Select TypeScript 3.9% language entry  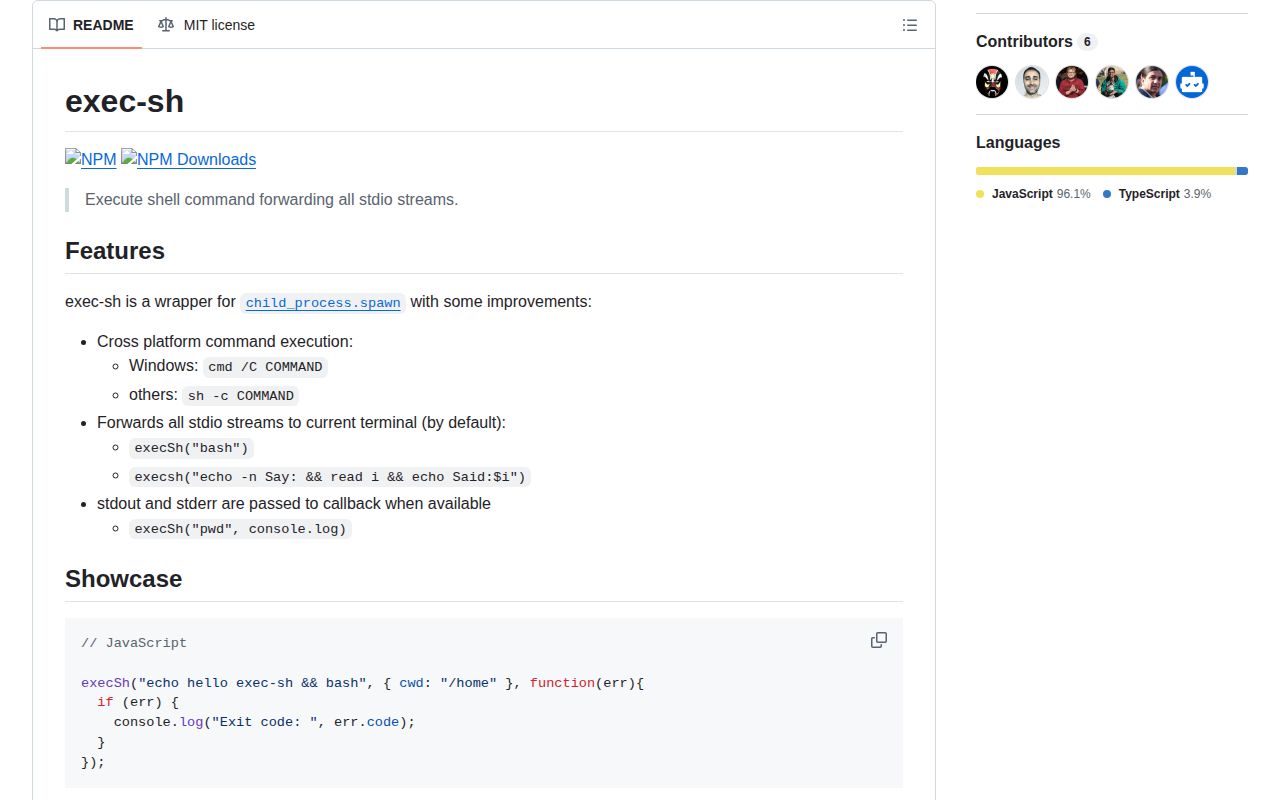(x=1157, y=194)
